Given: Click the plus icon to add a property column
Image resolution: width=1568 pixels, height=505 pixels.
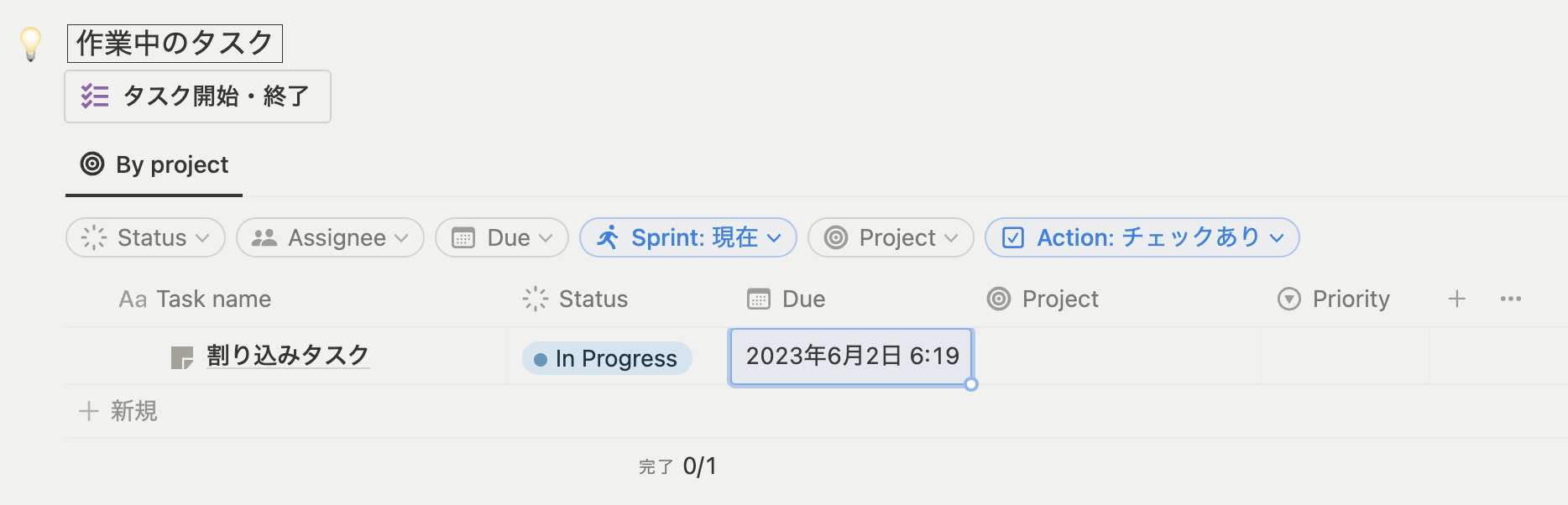Looking at the screenshot, I should pos(1457,299).
